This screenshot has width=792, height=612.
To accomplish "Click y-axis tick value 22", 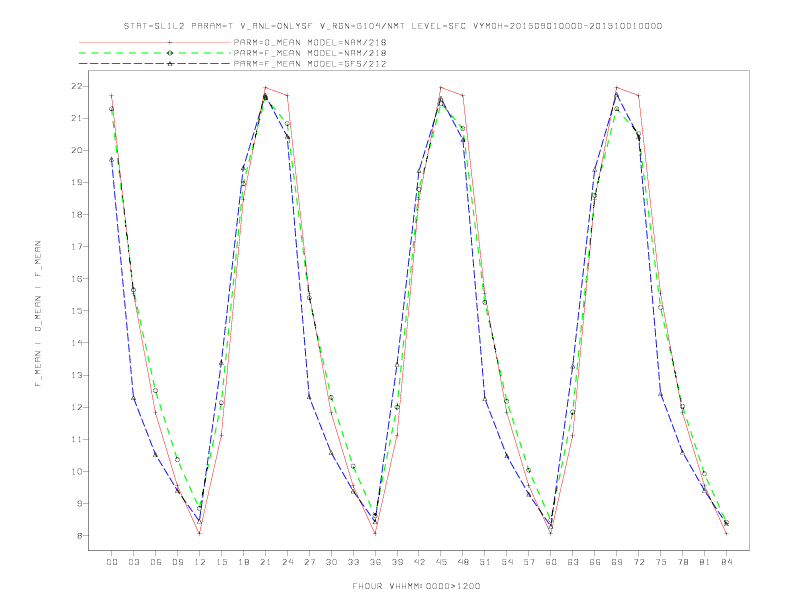I will click(76, 86).
